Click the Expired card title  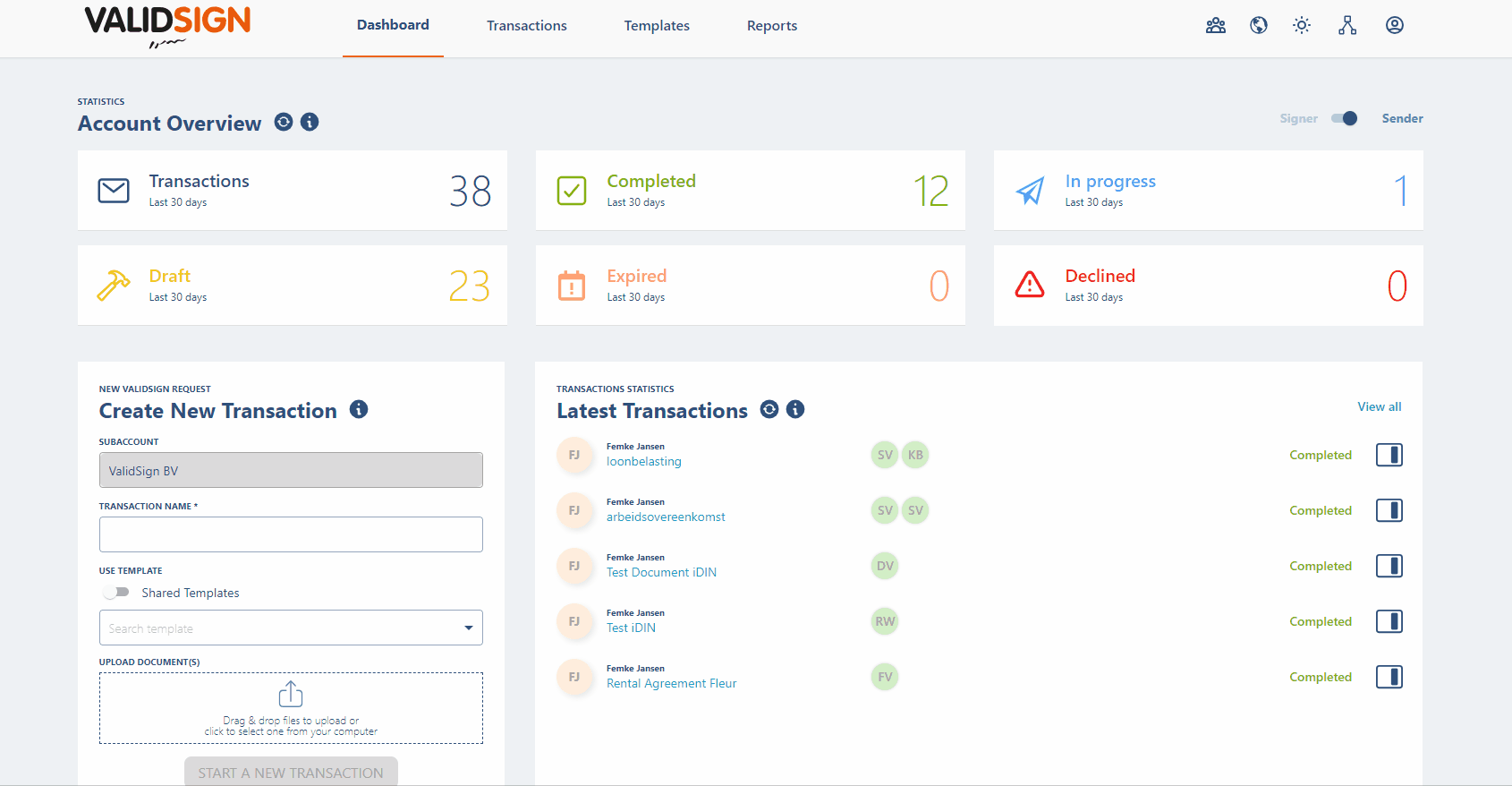pos(636,276)
